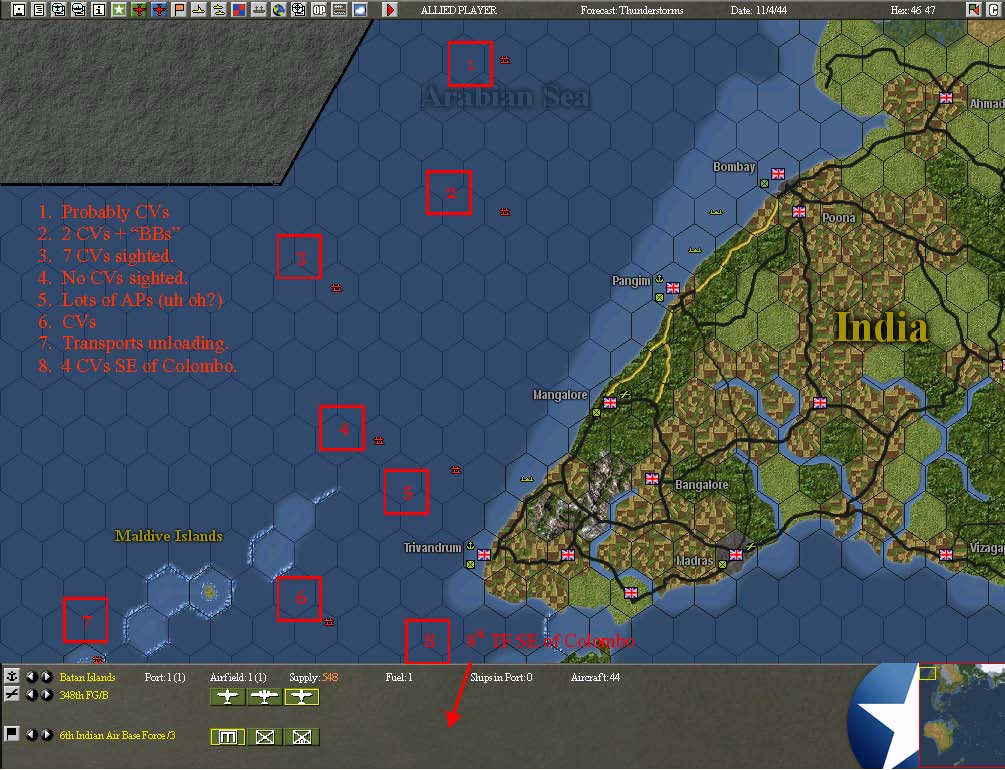Select previous air unit before 348th FG/B
This screenshot has width=1005, height=770.
[31, 695]
